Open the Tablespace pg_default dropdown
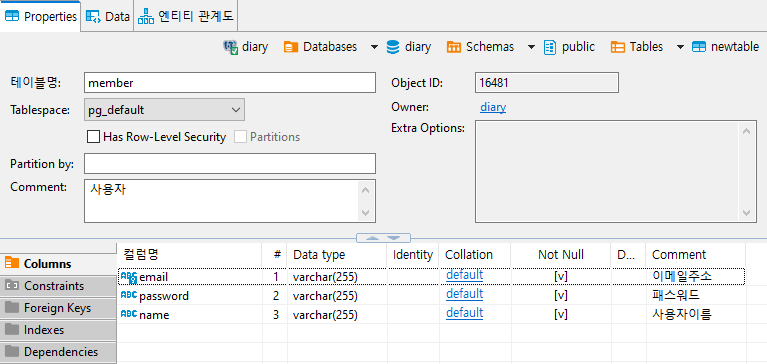Screen dimensions: 767x364 (164, 110)
